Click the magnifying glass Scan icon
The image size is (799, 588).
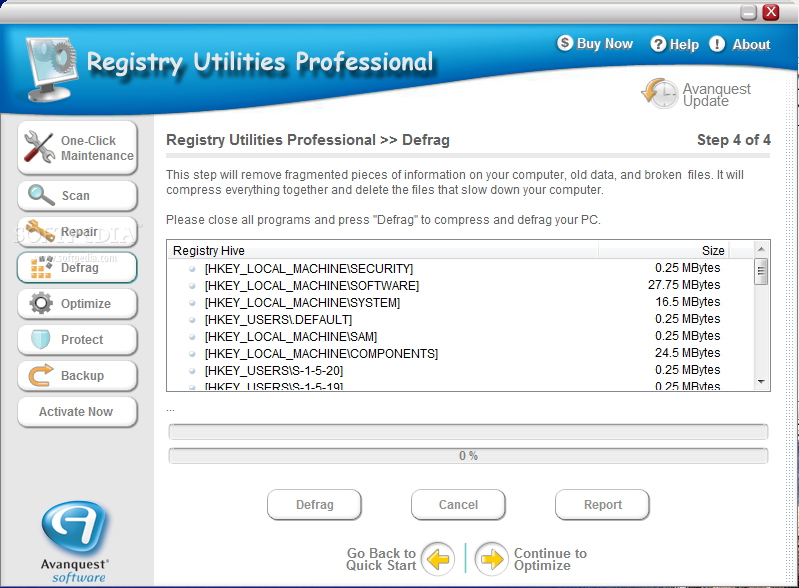coord(41,195)
